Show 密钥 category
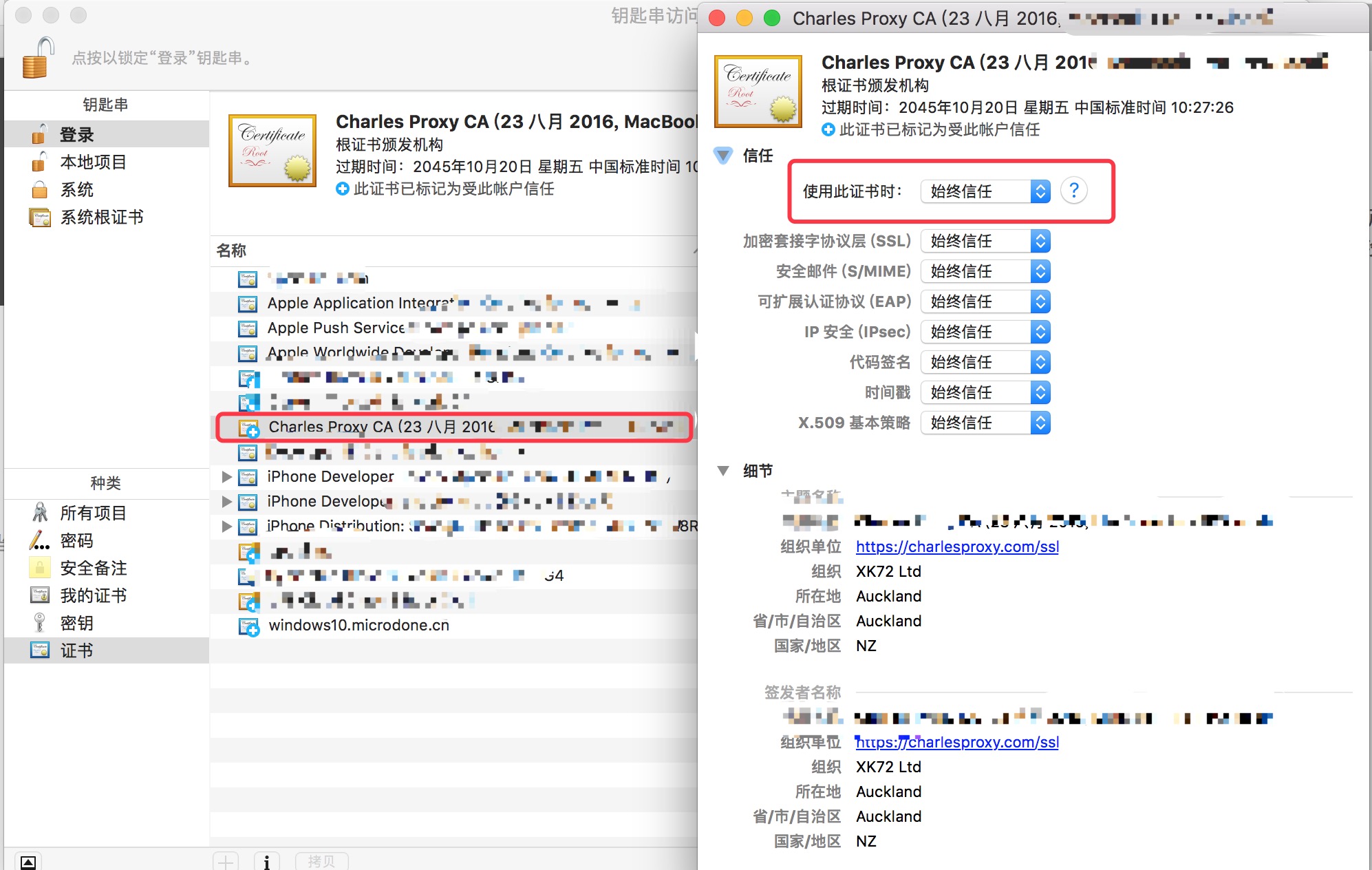 (107, 623)
